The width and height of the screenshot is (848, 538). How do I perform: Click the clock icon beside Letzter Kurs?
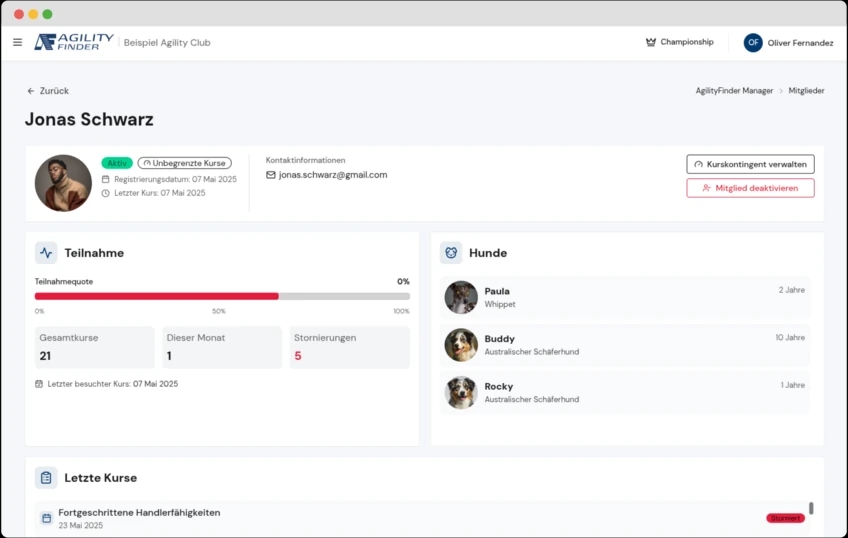coord(105,193)
